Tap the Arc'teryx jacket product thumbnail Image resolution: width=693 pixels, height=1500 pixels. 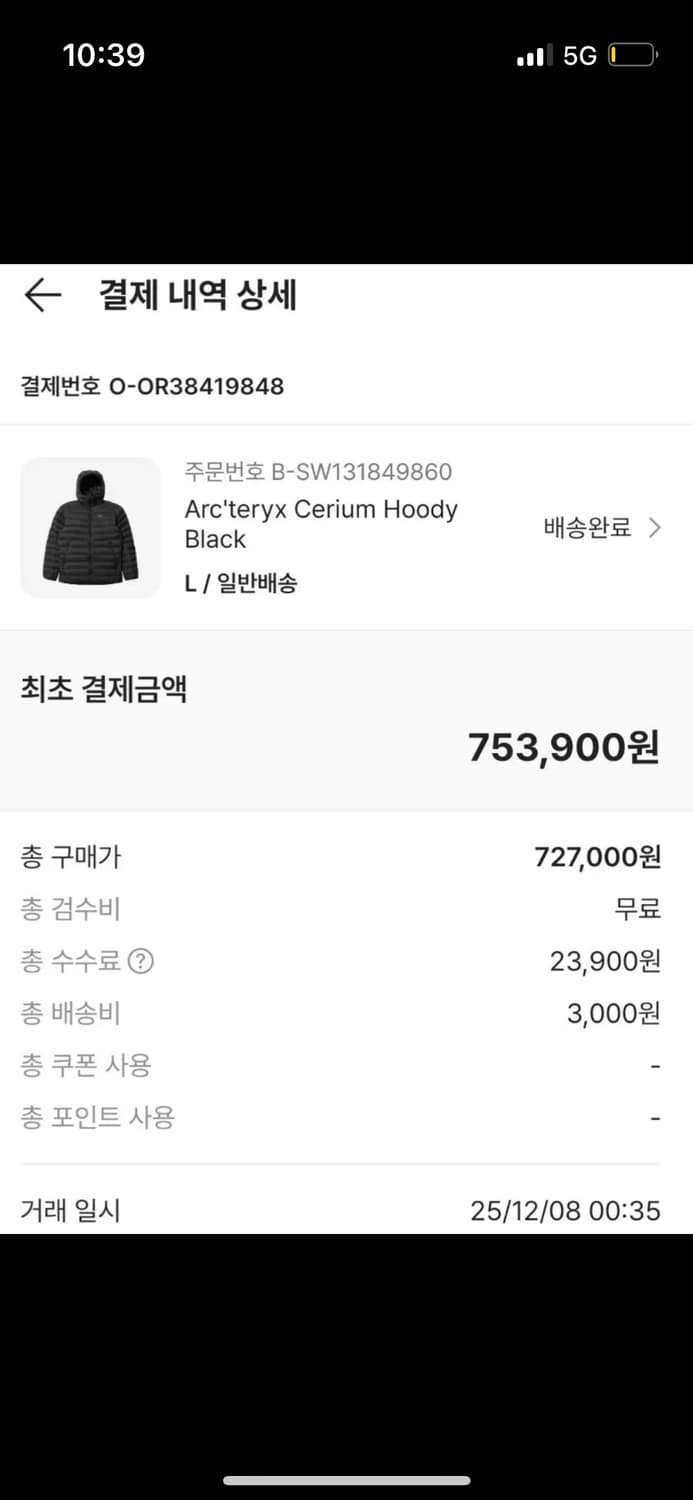pyautogui.click(x=90, y=528)
